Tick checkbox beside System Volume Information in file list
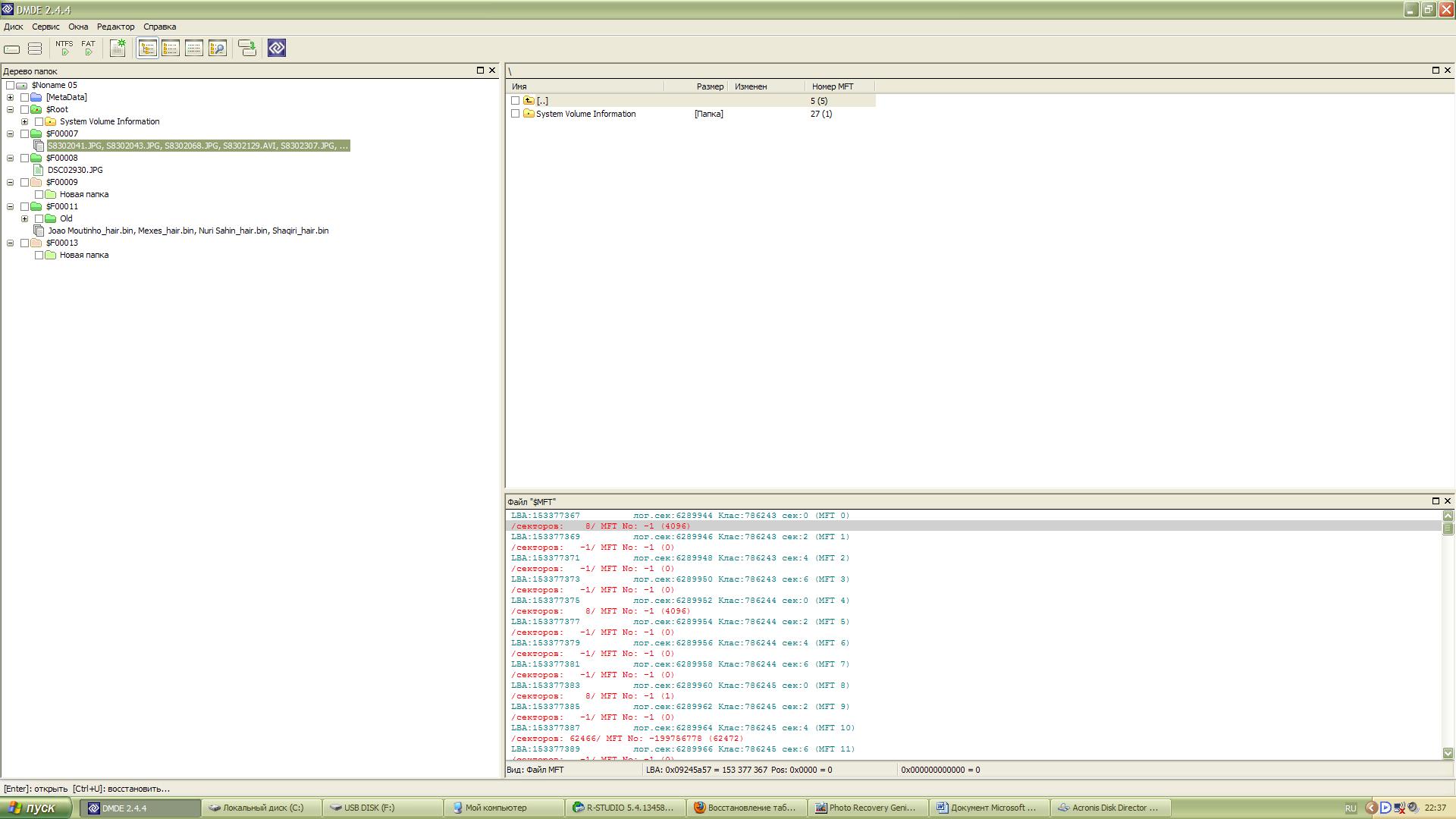This screenshot has height=819, width=1456. (x=516, y=114)
